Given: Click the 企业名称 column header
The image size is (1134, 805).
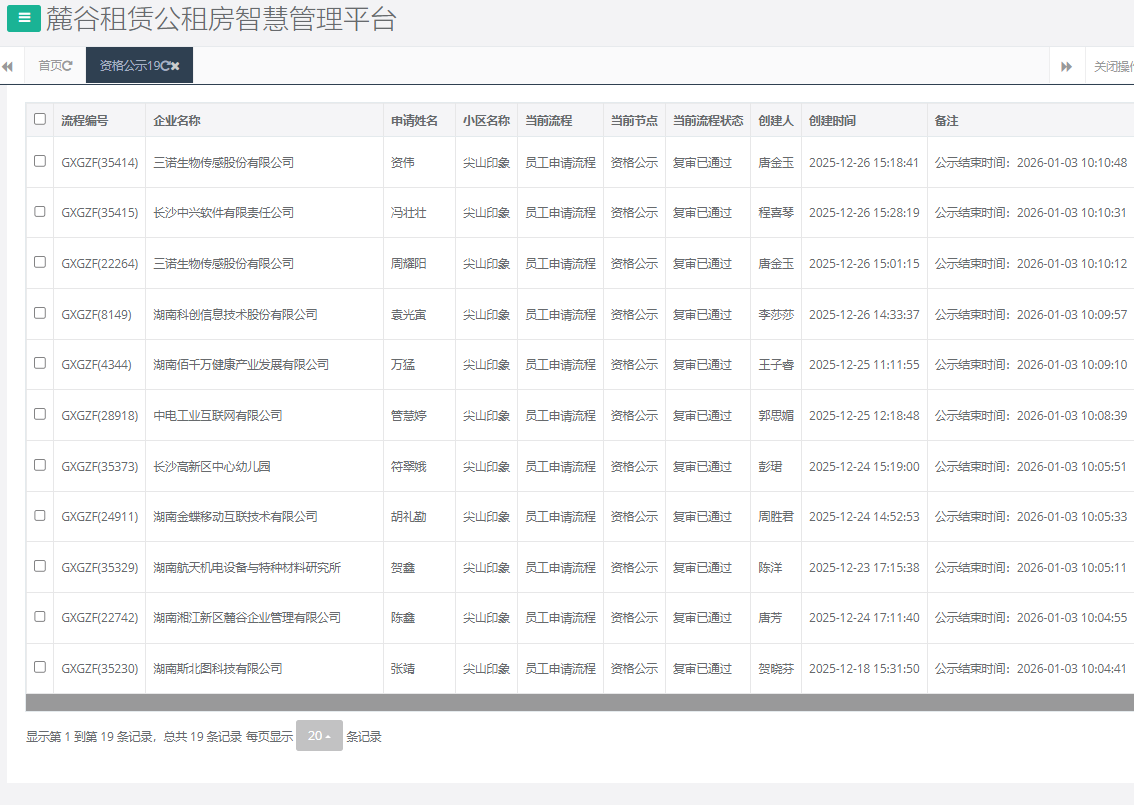Looking at the screenshot, I should 177,120.
